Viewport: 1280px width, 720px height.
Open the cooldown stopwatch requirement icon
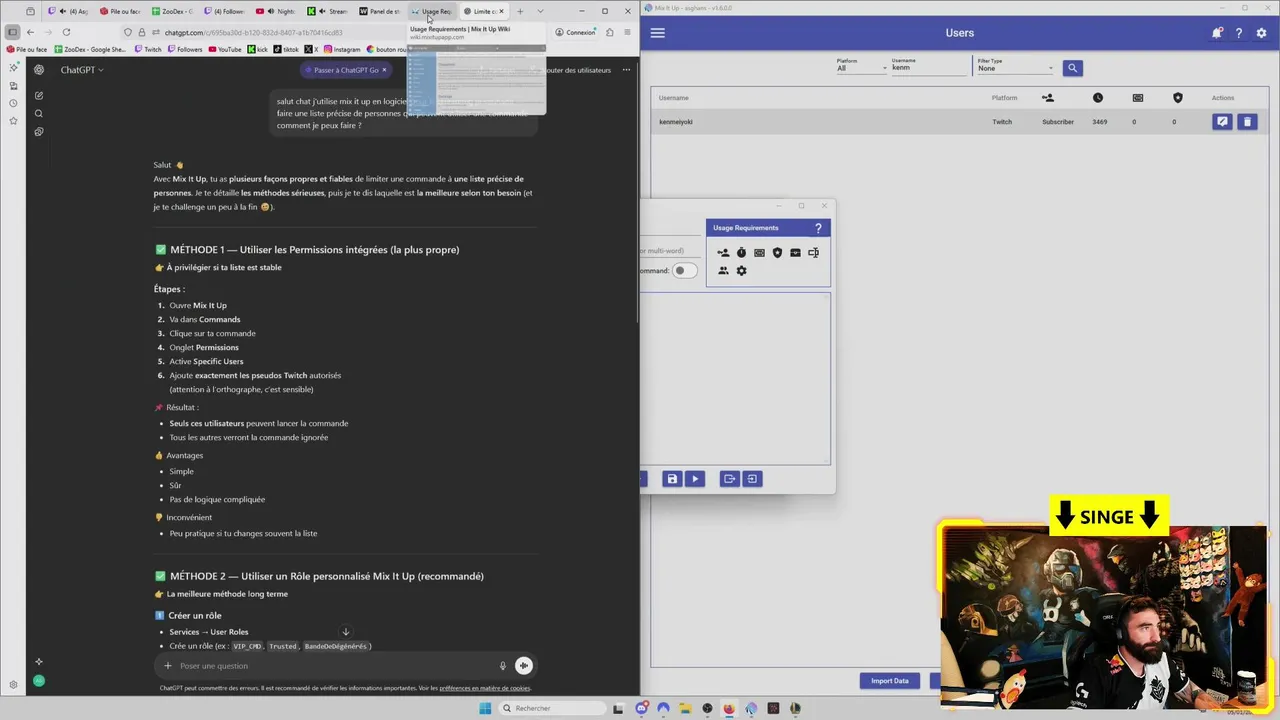pos(741,253)
